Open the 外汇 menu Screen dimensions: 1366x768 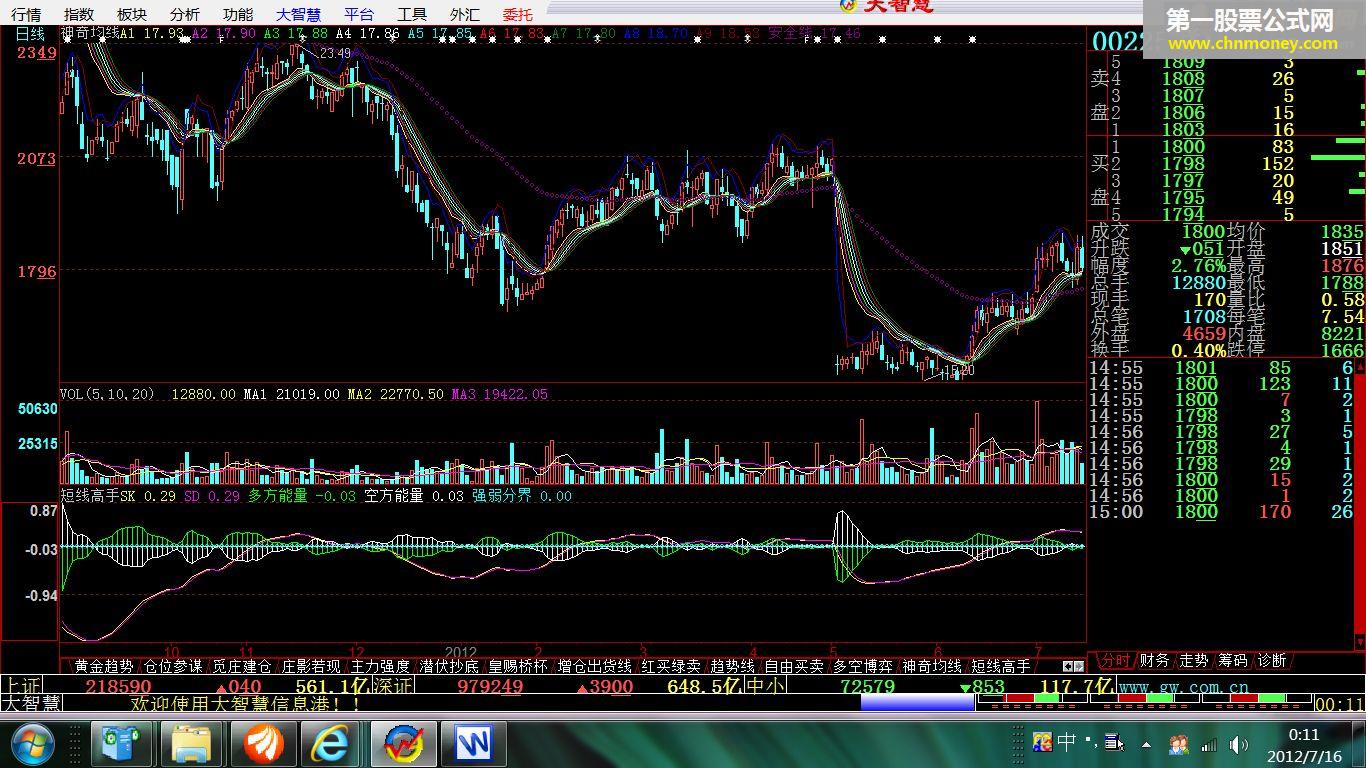coord(464,14)
